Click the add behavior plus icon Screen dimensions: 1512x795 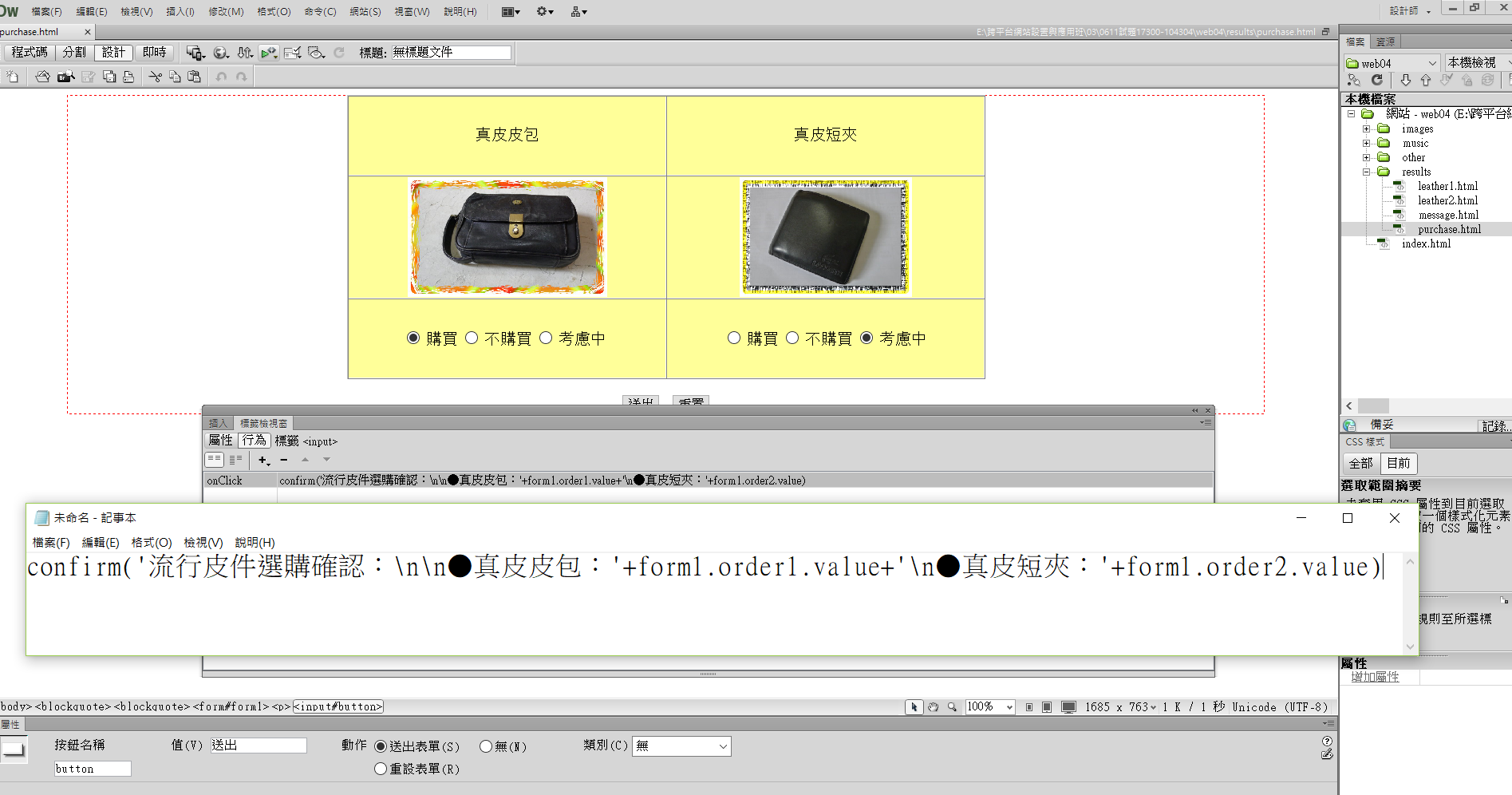pos(263,460)
